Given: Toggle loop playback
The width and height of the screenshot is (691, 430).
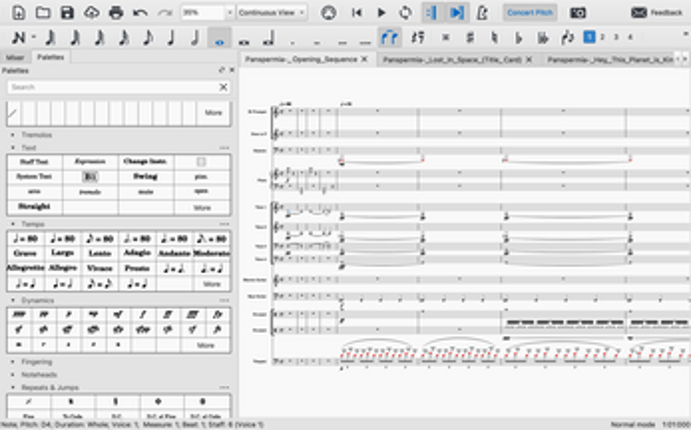Looking at the screenshot, I should [405, 12].
